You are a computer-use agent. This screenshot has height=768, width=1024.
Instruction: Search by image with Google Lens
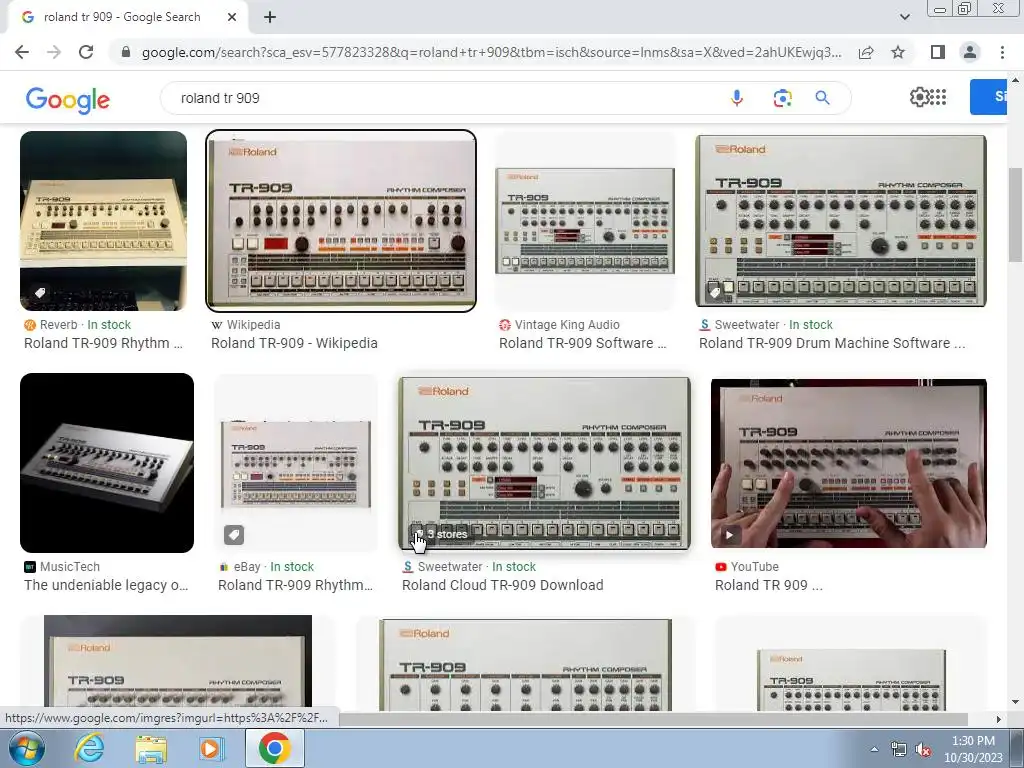pos(782,98)
